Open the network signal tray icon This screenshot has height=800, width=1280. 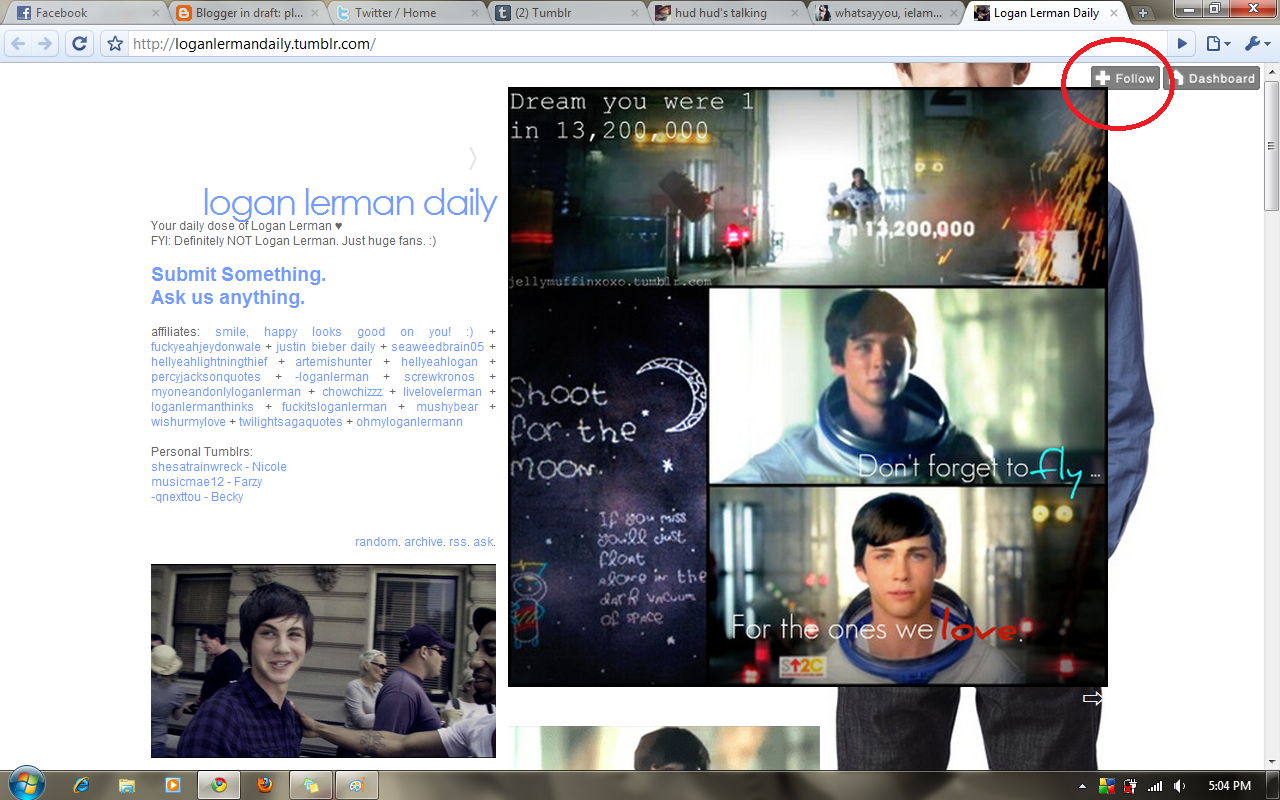[x=1156, y=786]
